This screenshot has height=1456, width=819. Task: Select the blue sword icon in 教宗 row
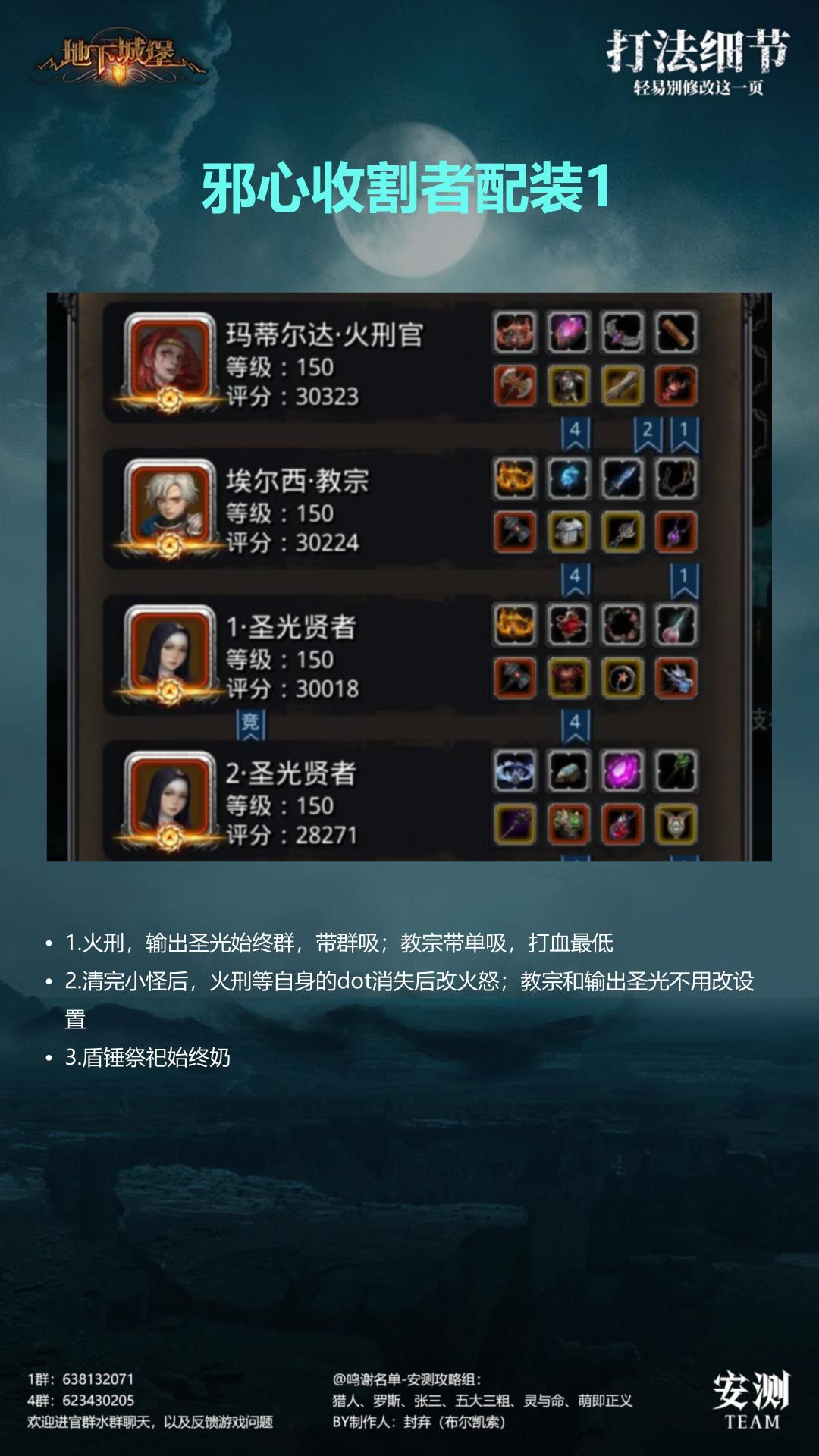coord(623,479)
